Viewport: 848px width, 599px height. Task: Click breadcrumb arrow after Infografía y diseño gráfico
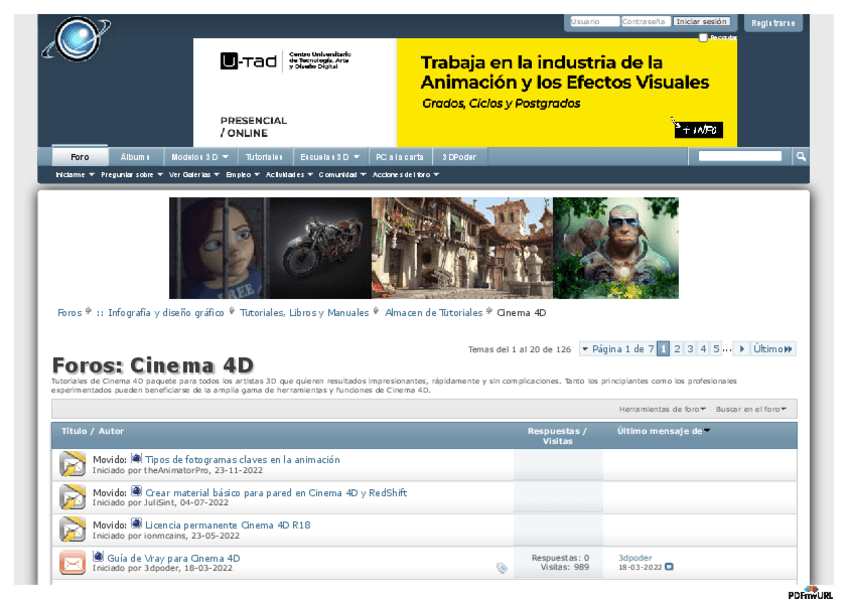231,311
